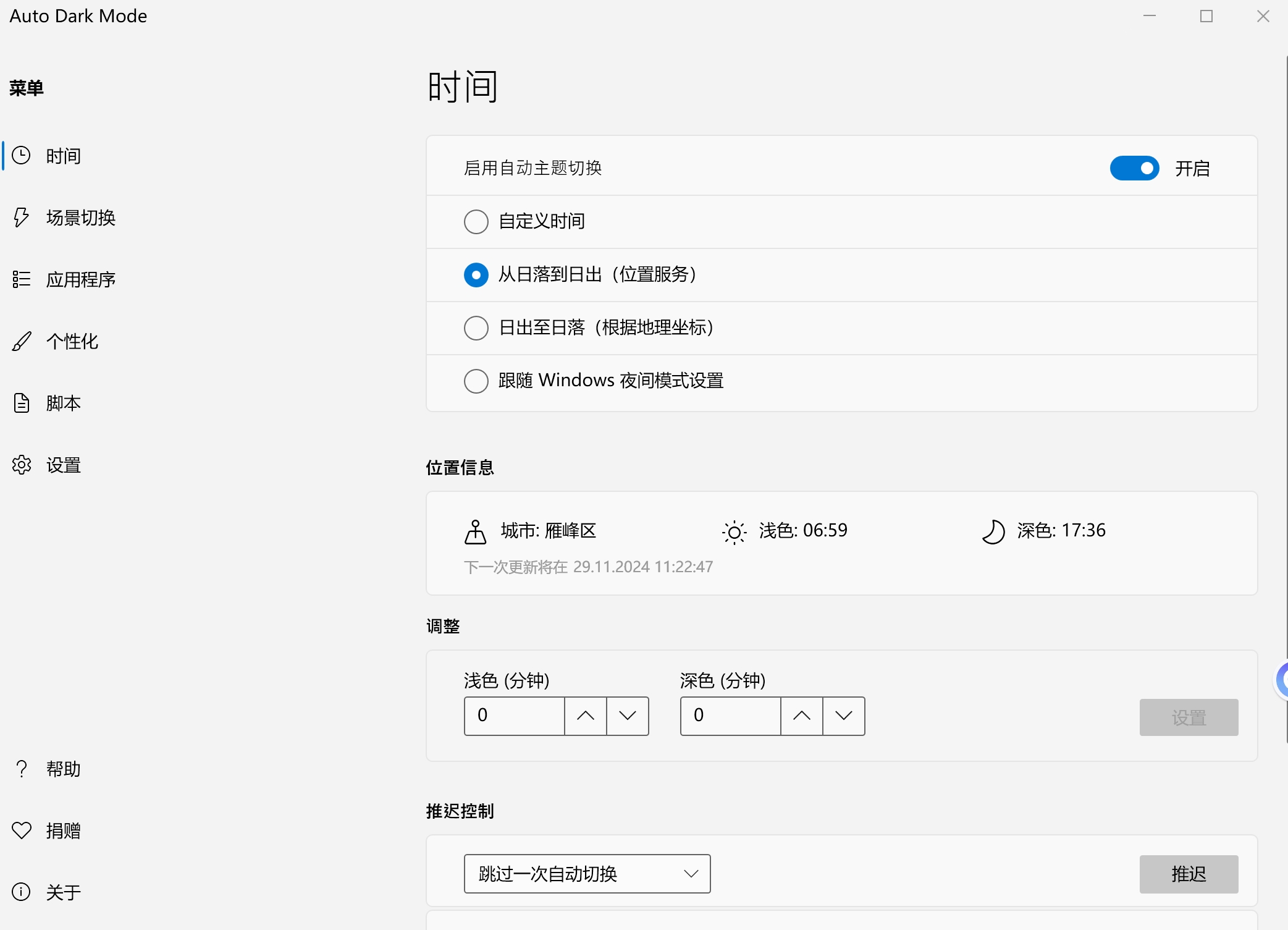Click the vertical scrollbar on the right
The width and height of the screenshot is (1288, 930).
coord(1287,399)
